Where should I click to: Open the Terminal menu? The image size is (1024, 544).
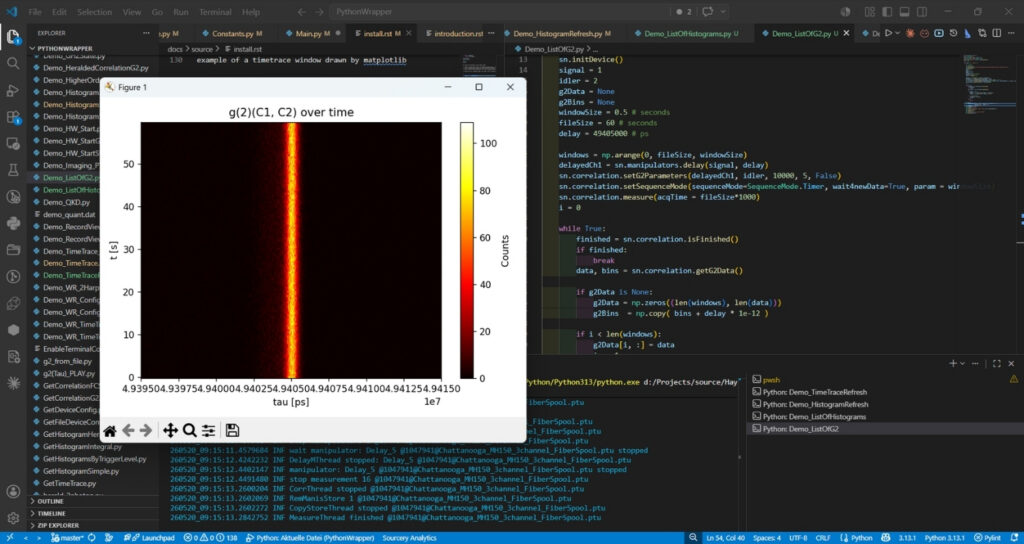click(x=215, y=12)
